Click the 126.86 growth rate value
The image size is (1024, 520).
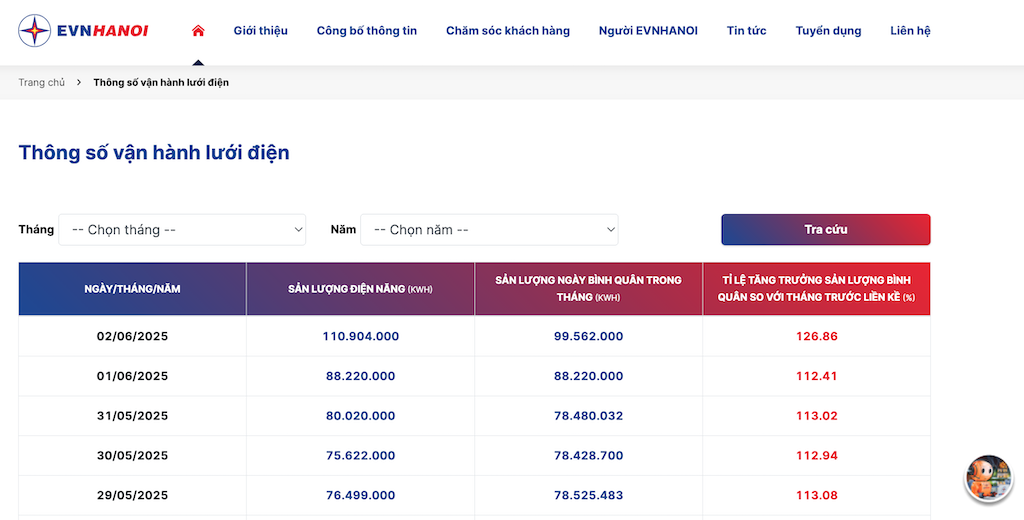pyautogui.click(x=816, y=336)
